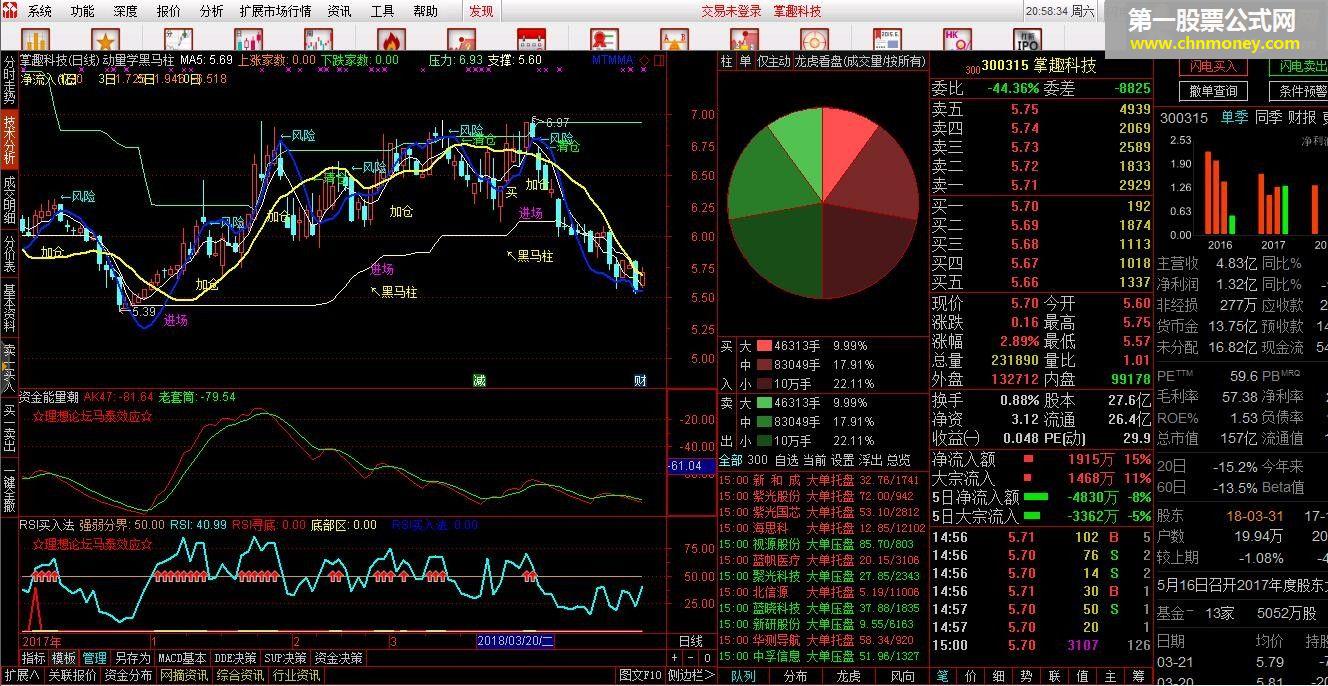Click the small square icon after MTMMA
The height and width of the screenshot is (686, 1328).
point(659,60)
